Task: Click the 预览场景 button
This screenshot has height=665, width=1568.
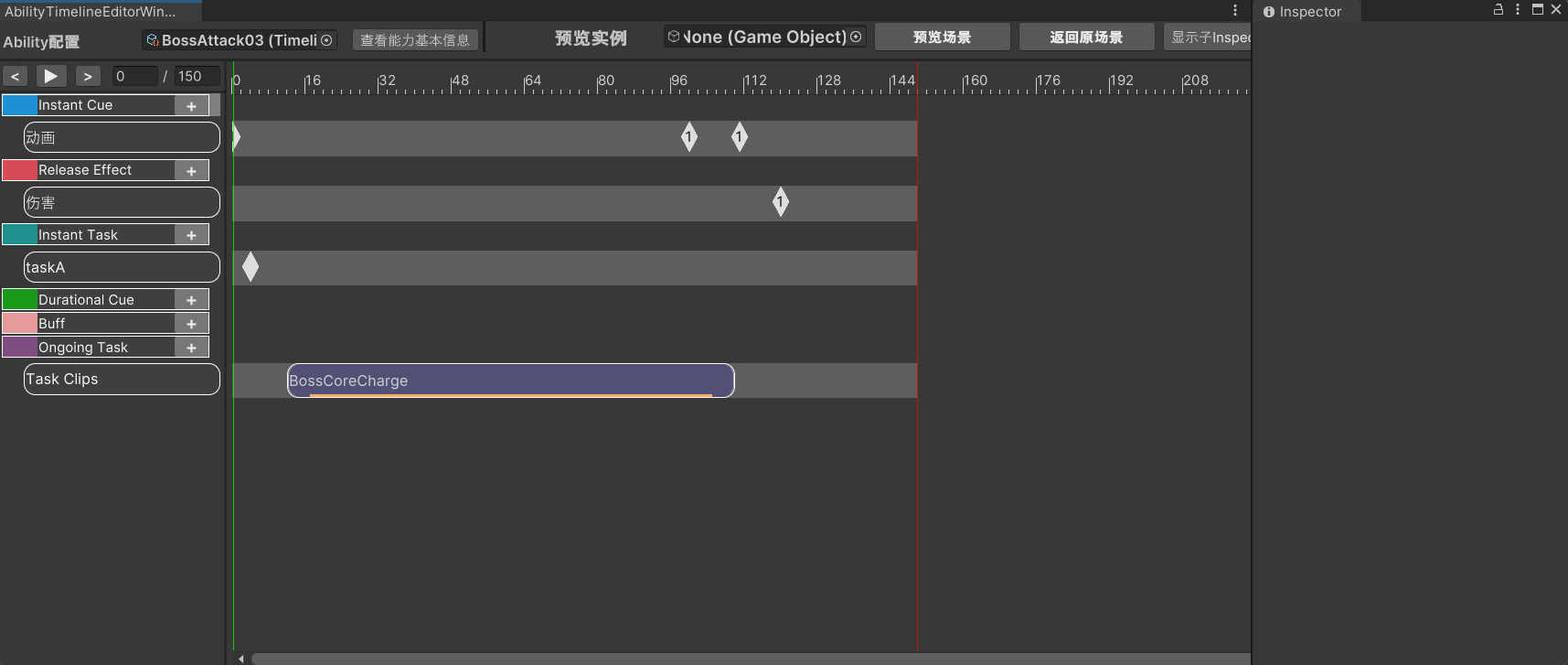Action: coord(942,38)
